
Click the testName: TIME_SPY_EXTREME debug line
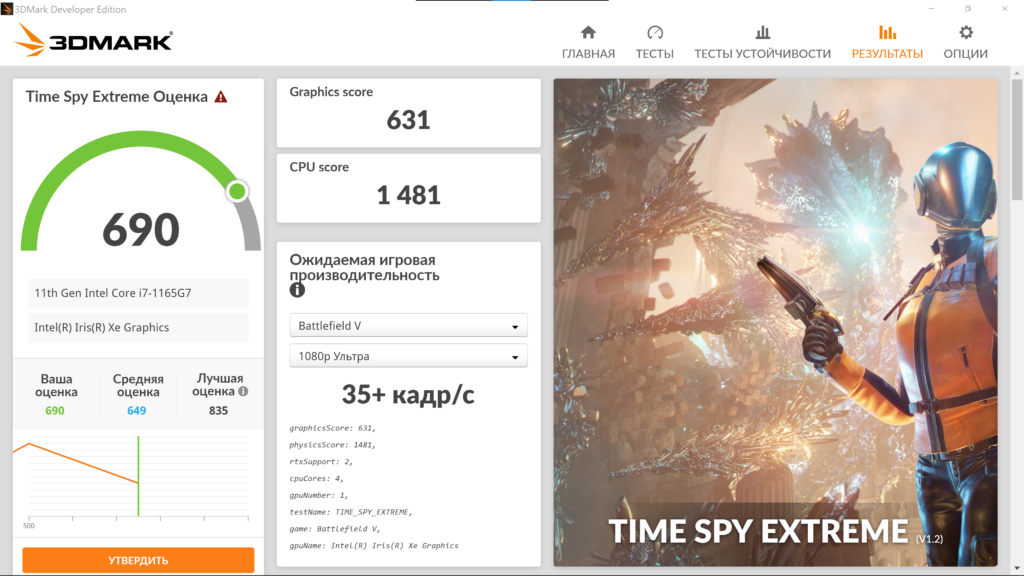[x=351, y=513]
